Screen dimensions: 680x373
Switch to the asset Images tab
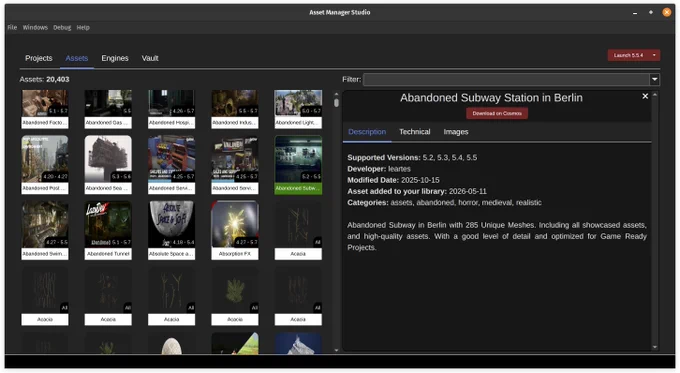point(456,132)
